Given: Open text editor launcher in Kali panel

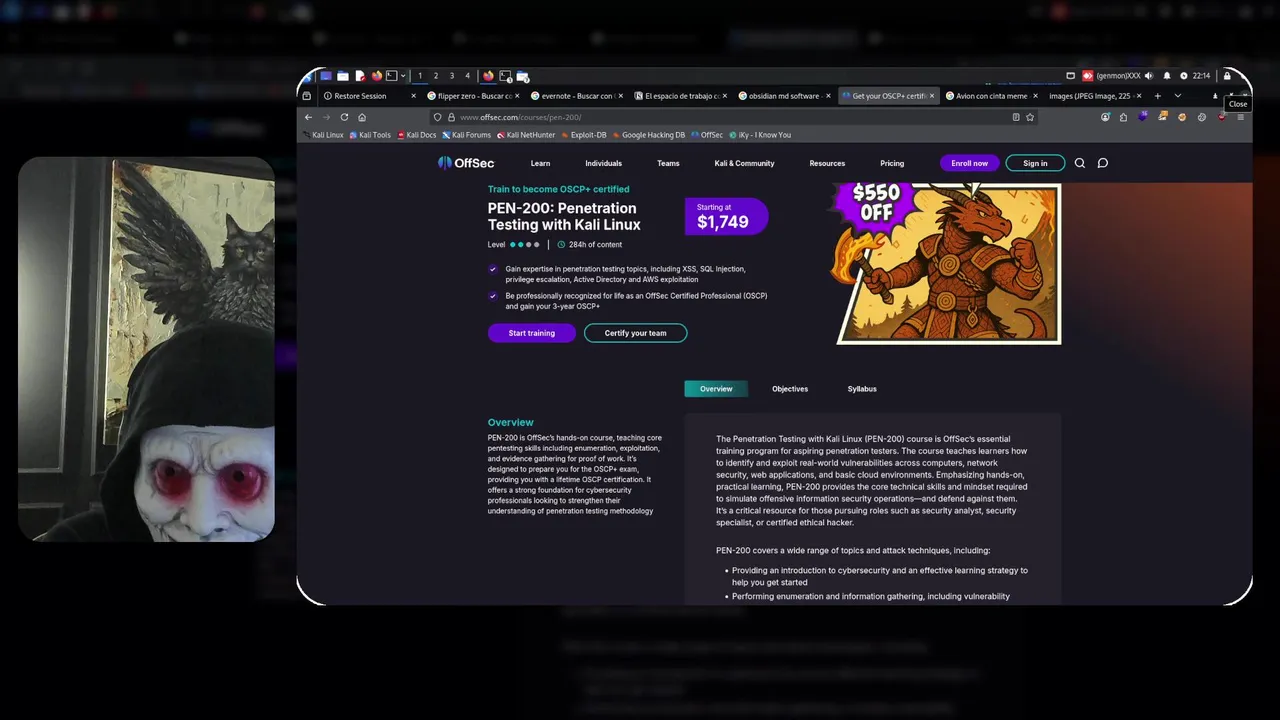Looking at the screenshot, I should pyautogui.click(x=360, y=76).
